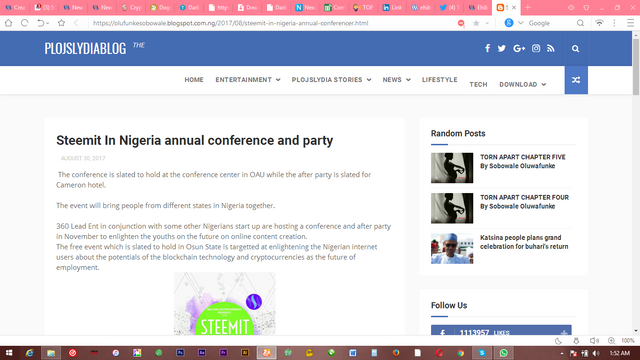Click the PLOJSLYDIABLOG site logo

[85, 49]
